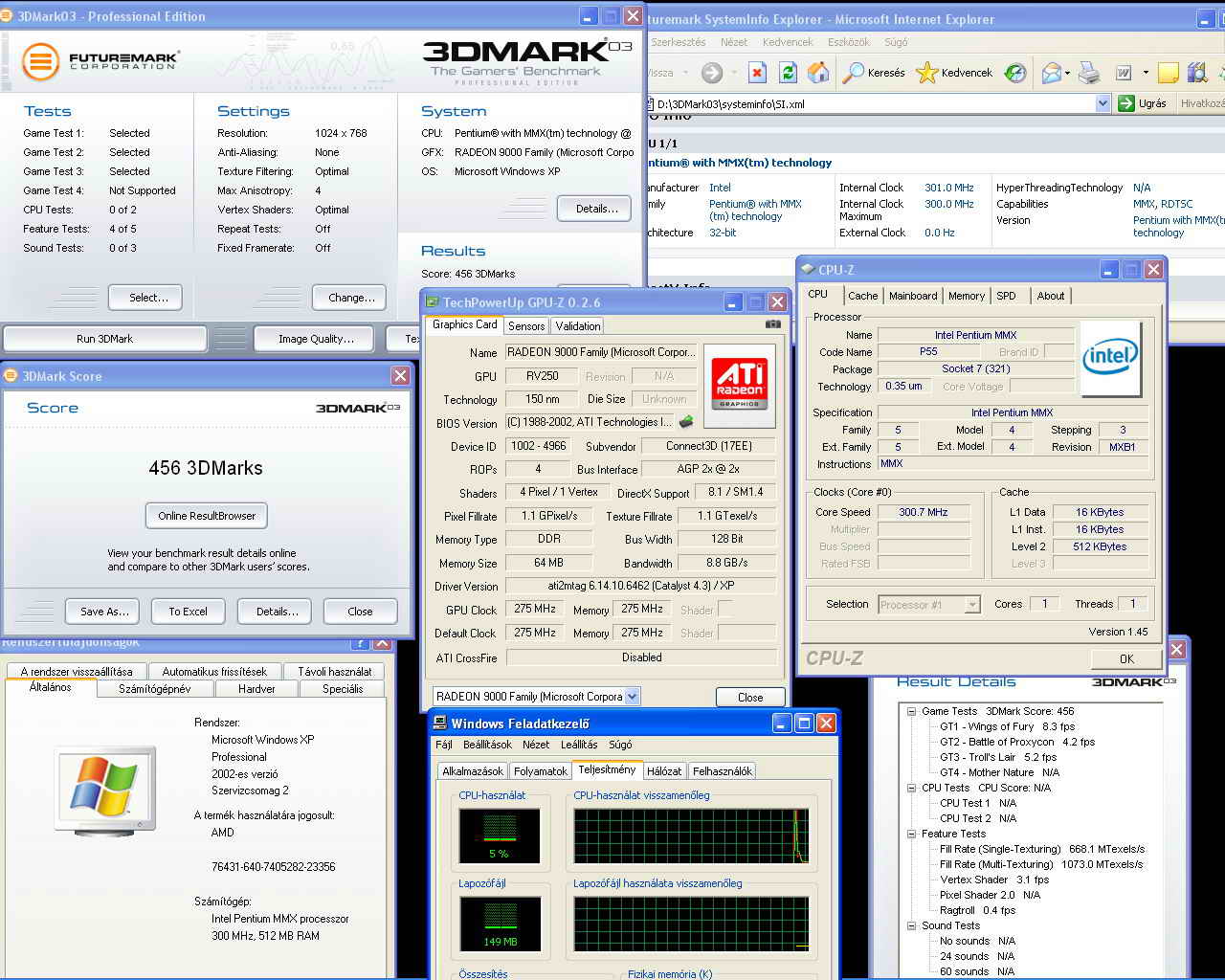Click the green Ugrás go arrow icon
This screenshot has height=980, width=1225.
(x=1126, y=103)
